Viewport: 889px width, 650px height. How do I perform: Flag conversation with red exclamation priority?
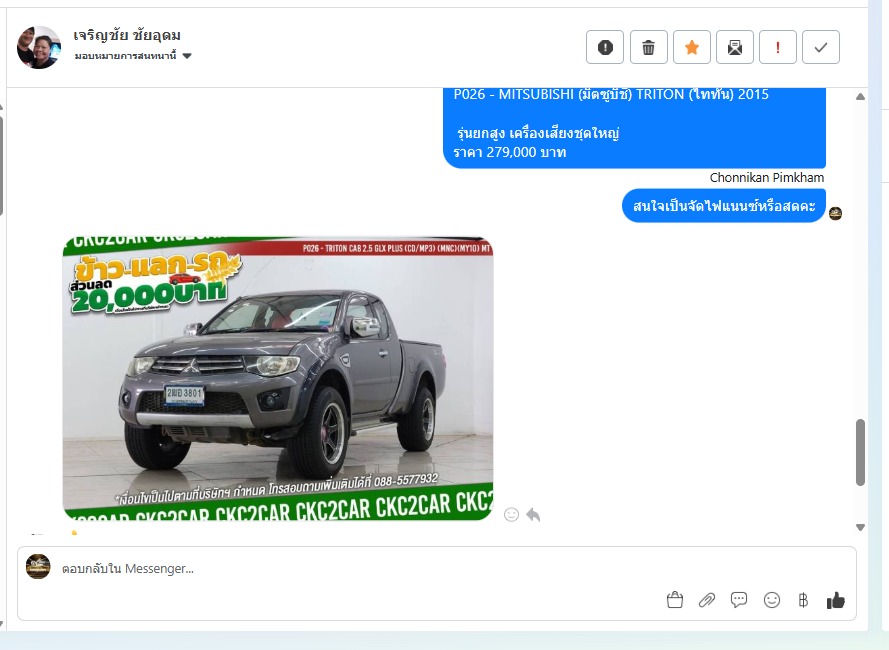click(778, 47)
